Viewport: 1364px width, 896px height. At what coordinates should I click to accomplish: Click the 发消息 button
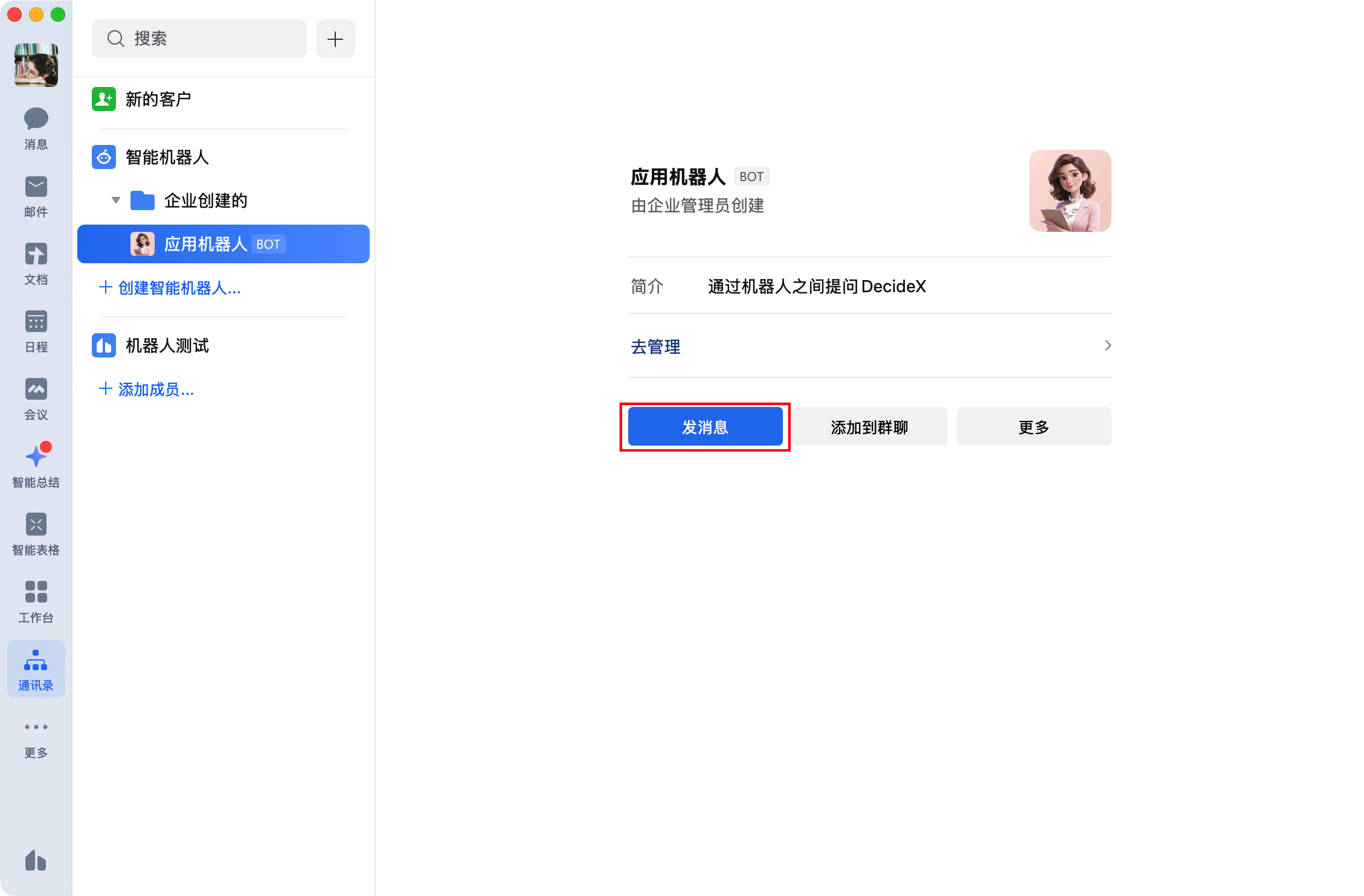[705, 427]
